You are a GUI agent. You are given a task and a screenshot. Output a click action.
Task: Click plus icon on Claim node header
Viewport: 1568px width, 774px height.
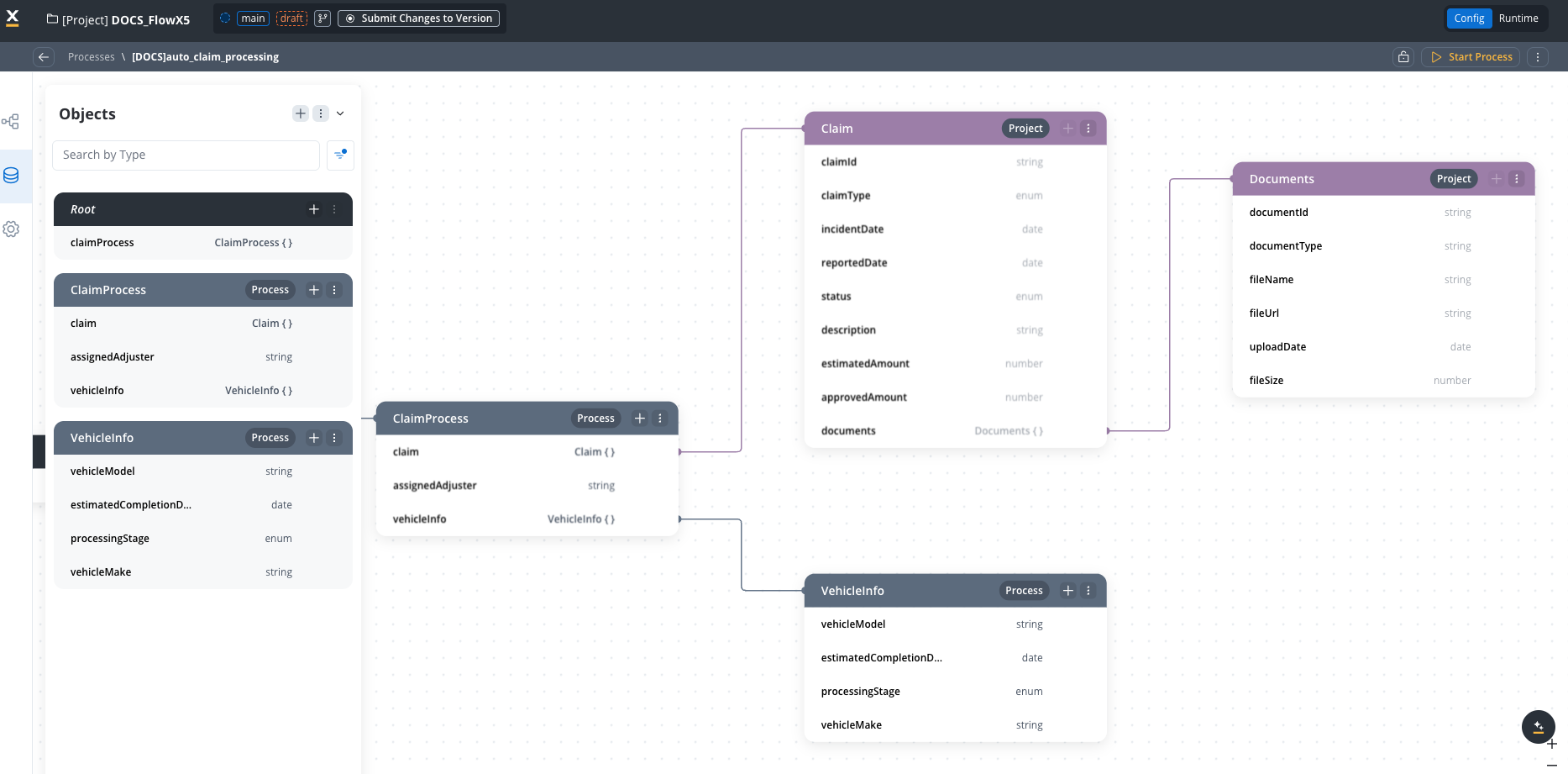coord(1068,129)
